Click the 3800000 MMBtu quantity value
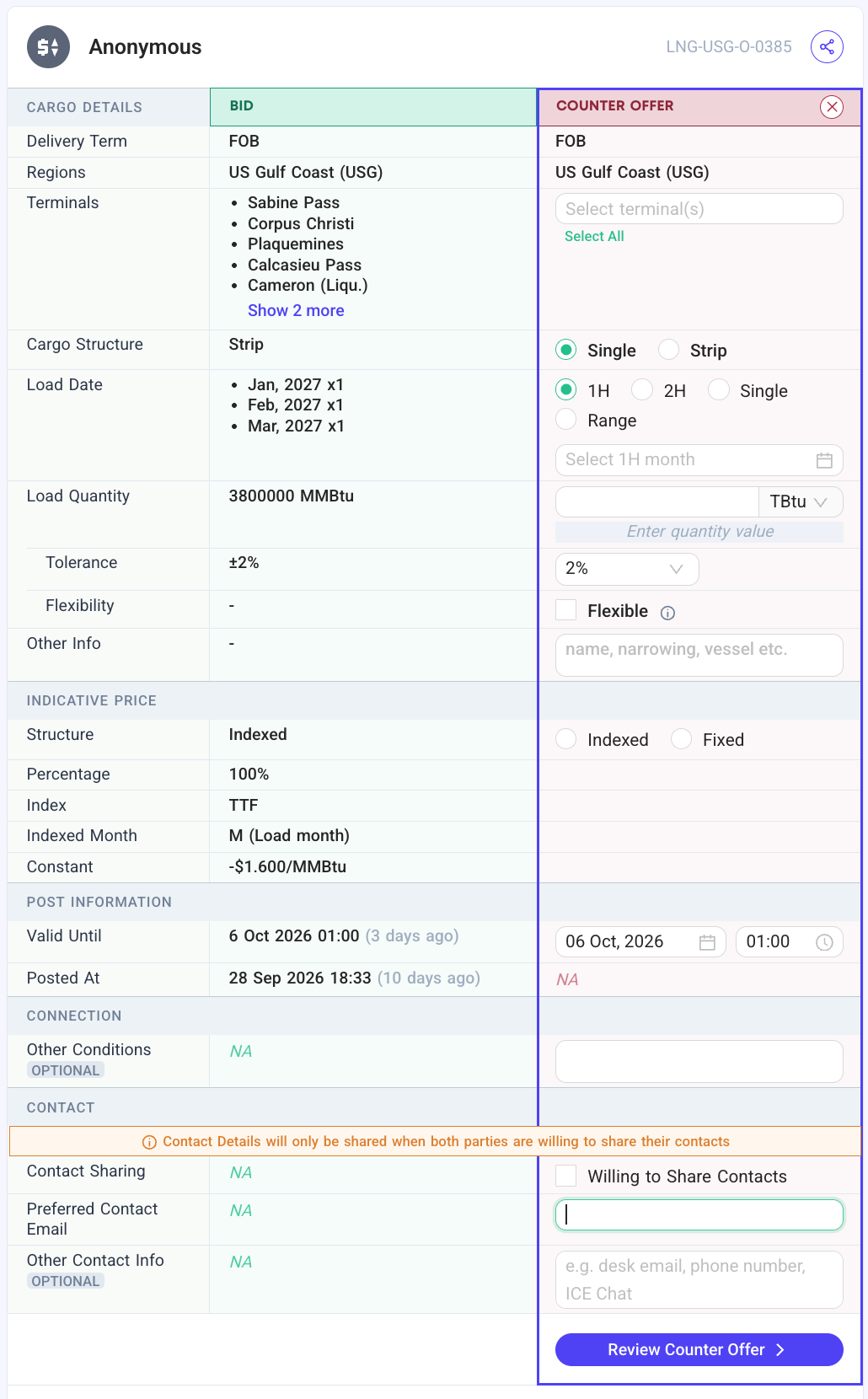This screenshot has width=868, height=1399. (x=292, y=496)
